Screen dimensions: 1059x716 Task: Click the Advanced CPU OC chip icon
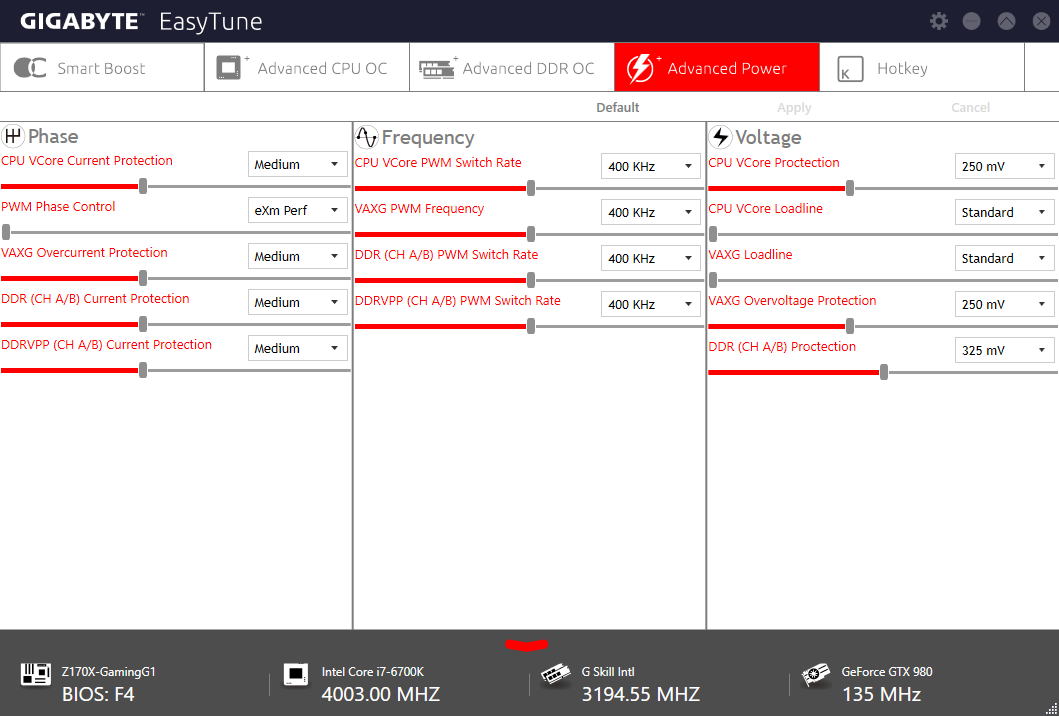230,68
